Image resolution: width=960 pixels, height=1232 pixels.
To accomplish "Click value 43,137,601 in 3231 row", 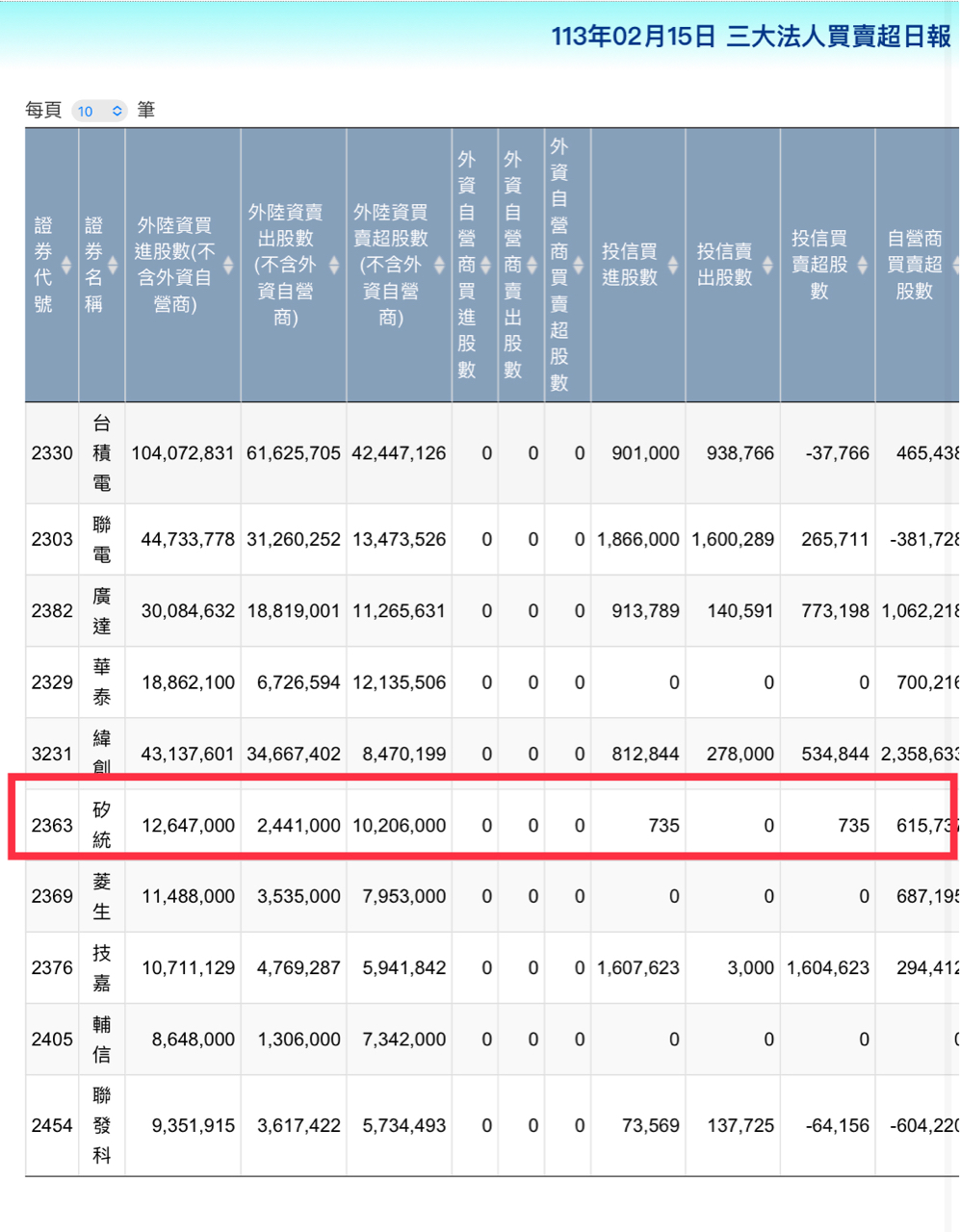I will pos(188,754).
